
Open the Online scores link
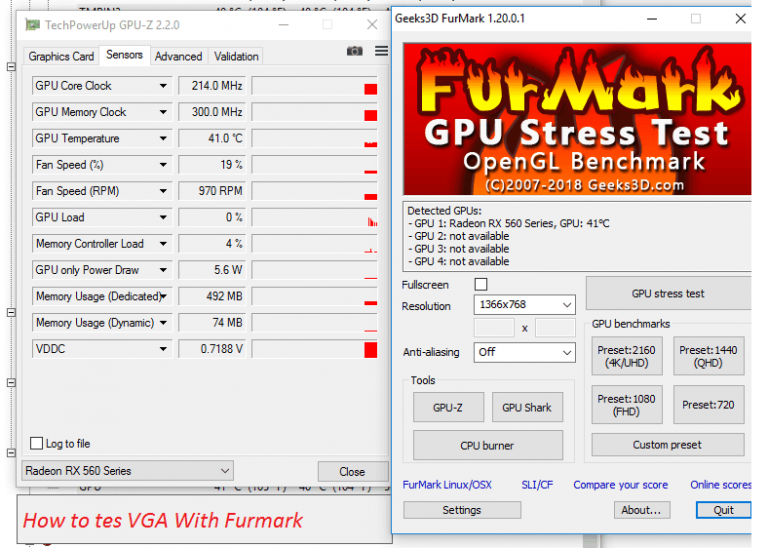720,484
